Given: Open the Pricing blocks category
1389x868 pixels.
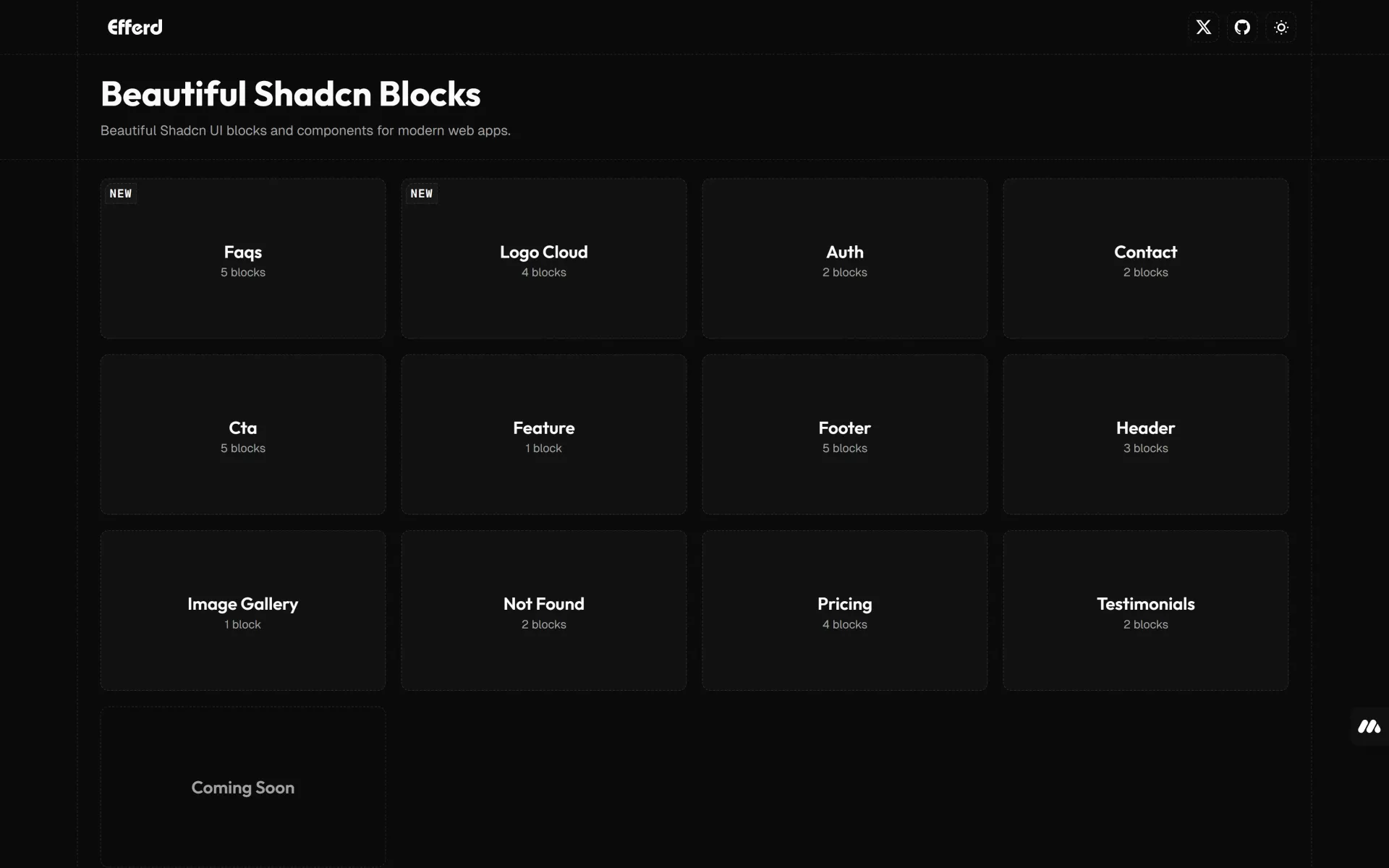Looking at the screenshot, I should (844, 612).
